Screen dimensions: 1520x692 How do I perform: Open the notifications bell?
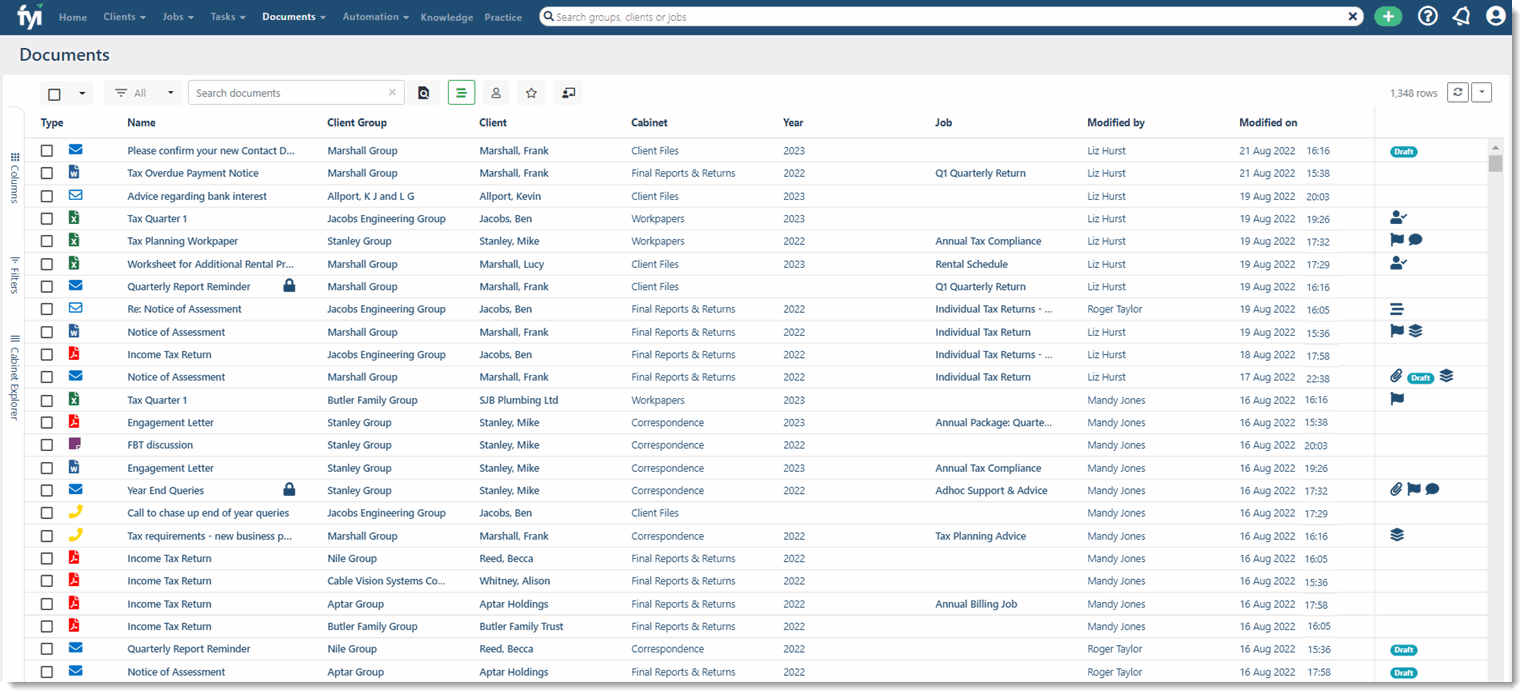point(1461,16)
